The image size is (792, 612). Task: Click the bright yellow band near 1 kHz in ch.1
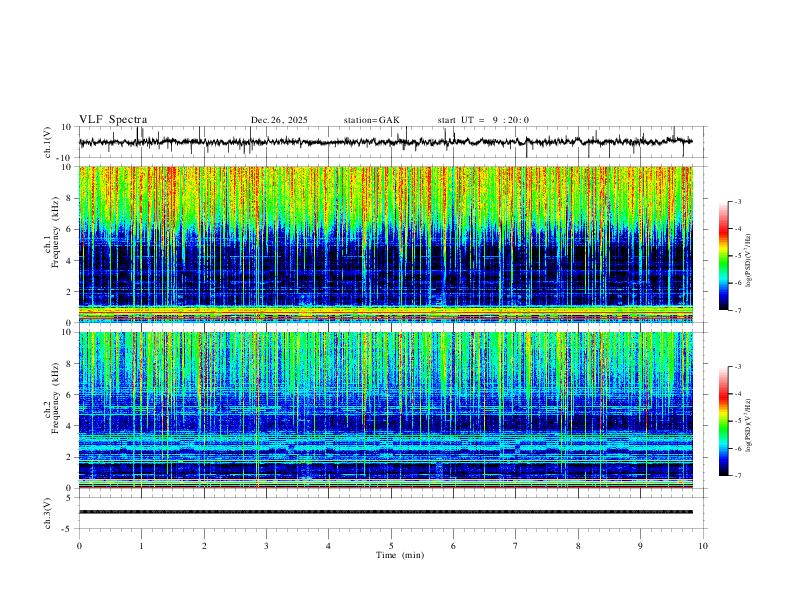click(385, 309)
